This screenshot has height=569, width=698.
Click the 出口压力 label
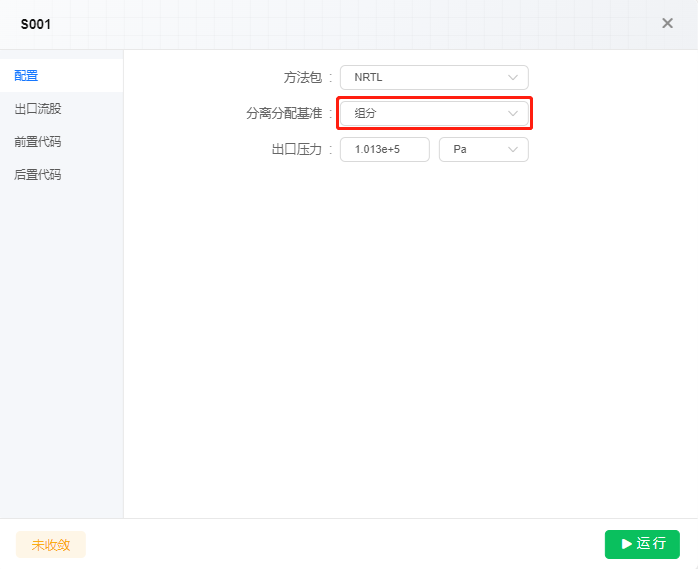(296, 150)
